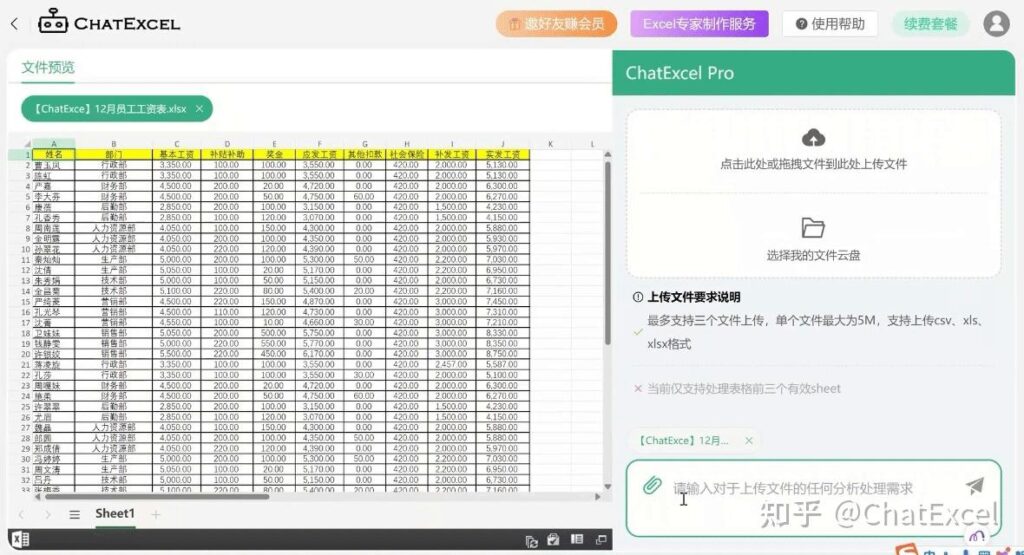
Task: Switch to the 文件预览 tab
Action: pos(48,67)
